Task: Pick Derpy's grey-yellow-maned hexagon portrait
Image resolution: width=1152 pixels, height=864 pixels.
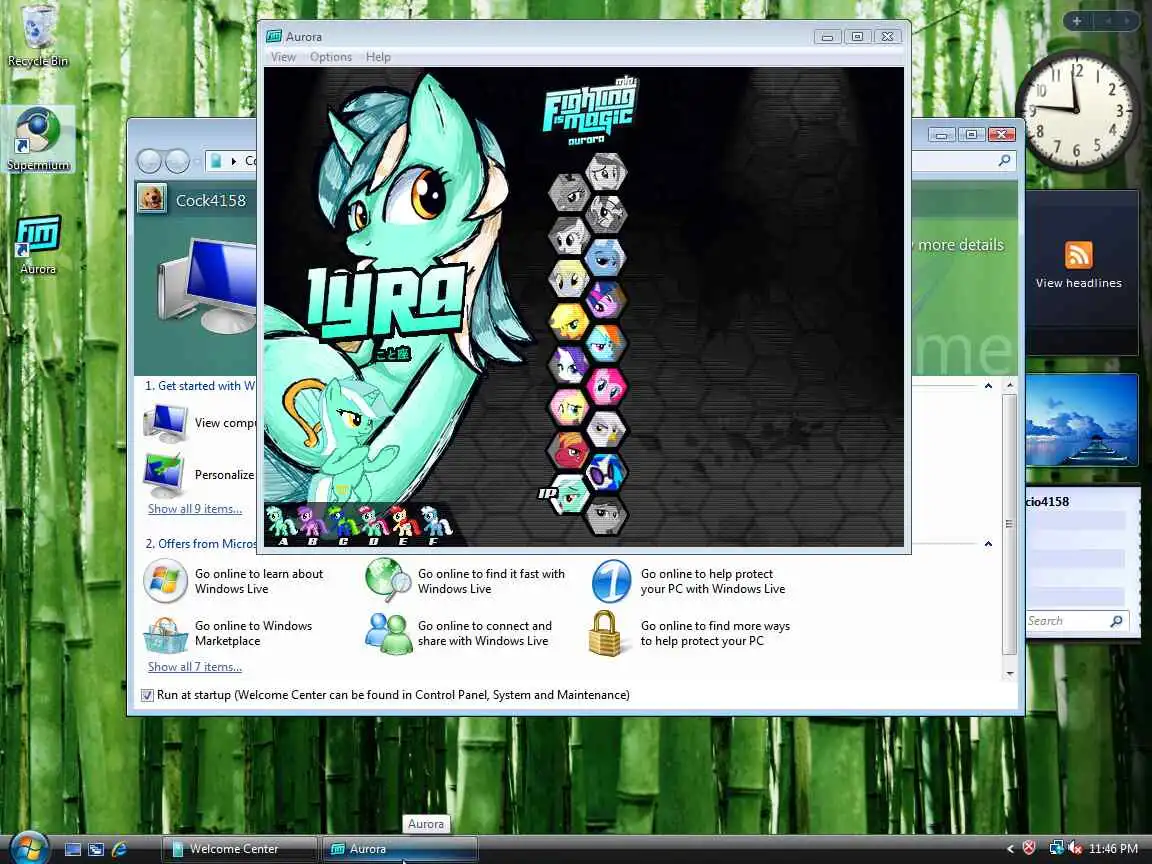Action: point(568,278)
